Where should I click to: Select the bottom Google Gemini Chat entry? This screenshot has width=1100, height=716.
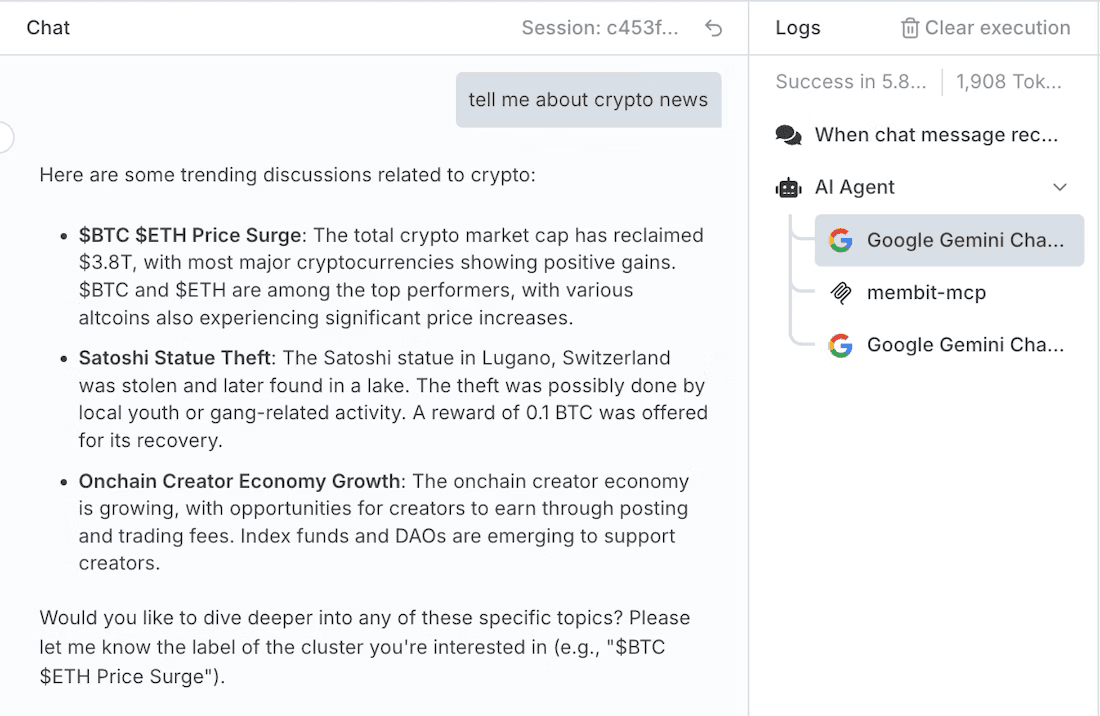point(964,345)
